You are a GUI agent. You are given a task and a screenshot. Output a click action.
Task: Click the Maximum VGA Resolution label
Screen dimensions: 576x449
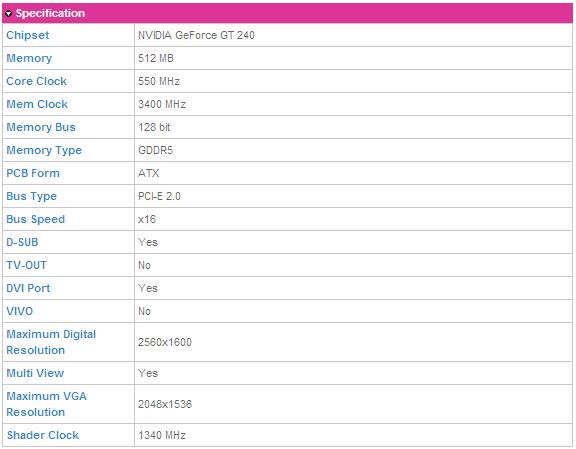click(x=46, y=404)
